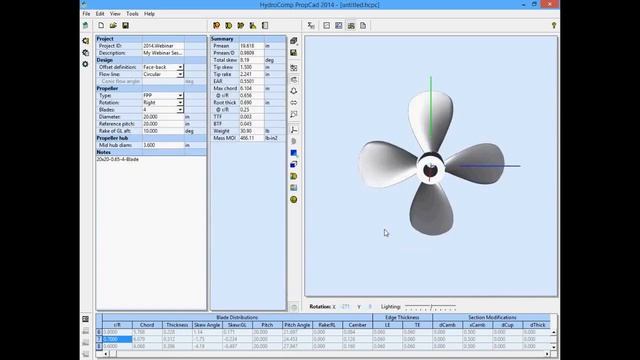Click the selected 3D view mode icon
Image resolution: width=640 pixels, height=360 pixels.
(x=351, y=25)
